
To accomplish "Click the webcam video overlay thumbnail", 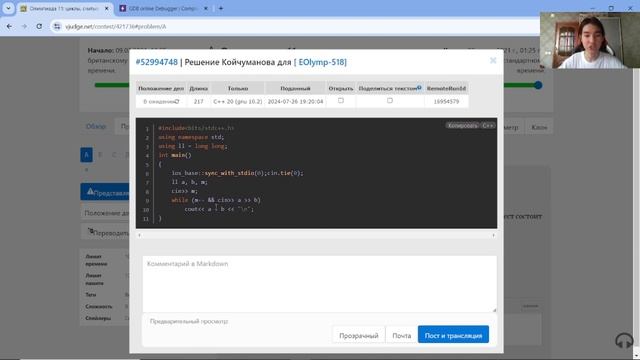I will (590, 40).
